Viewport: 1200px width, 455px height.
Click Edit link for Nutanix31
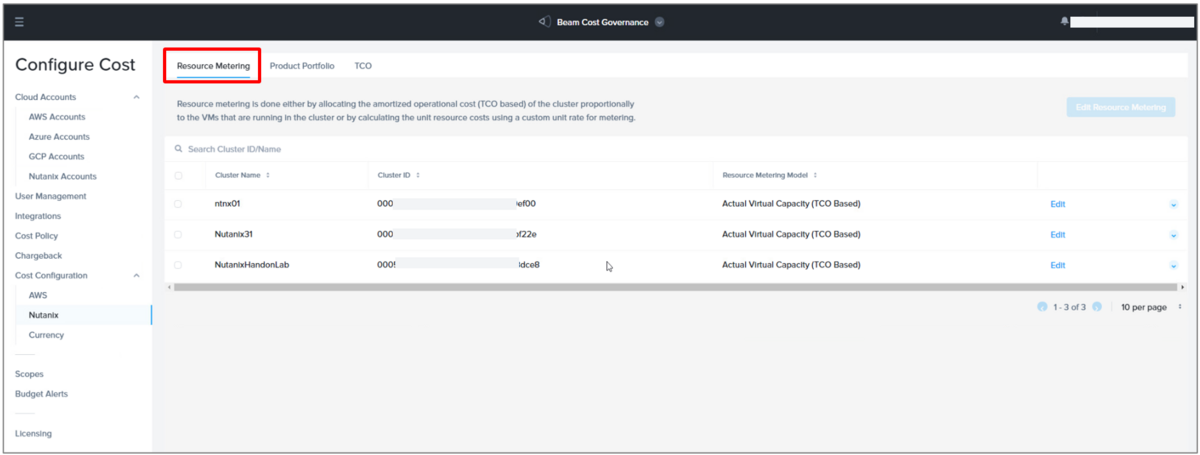click(1058, 235)
